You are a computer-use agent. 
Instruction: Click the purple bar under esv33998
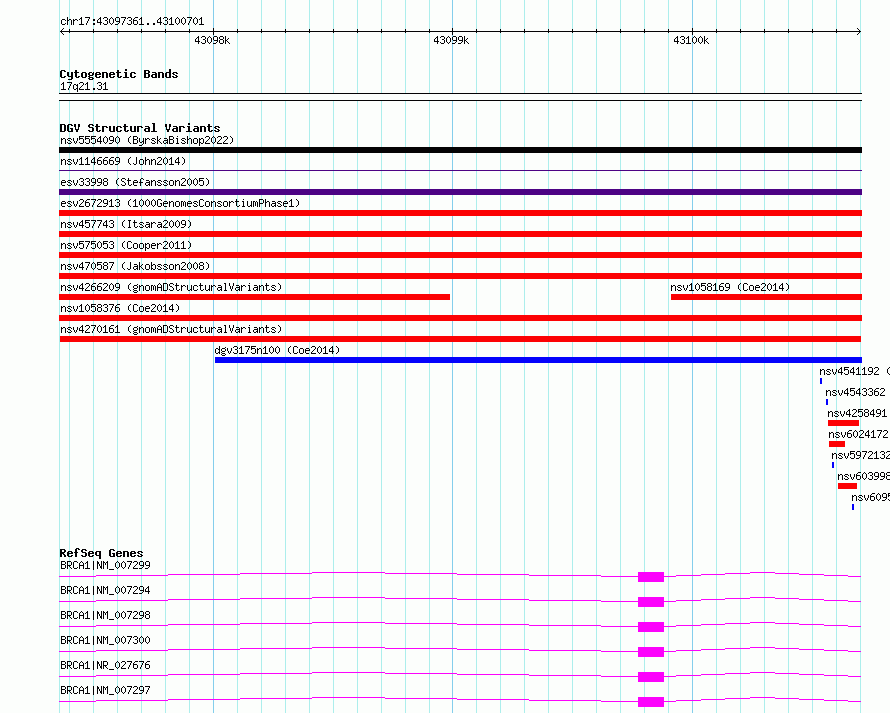[x=460, y=192]
